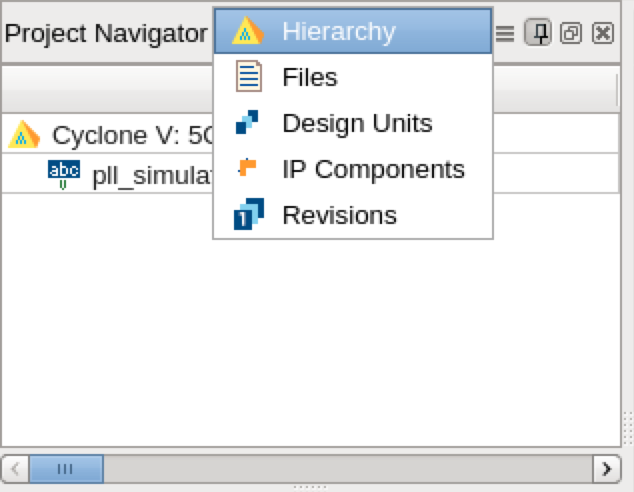This screenshot has width=634, height=492.
Task: Choose Files from the navigator dropdown
Action: tap(353, 77)
